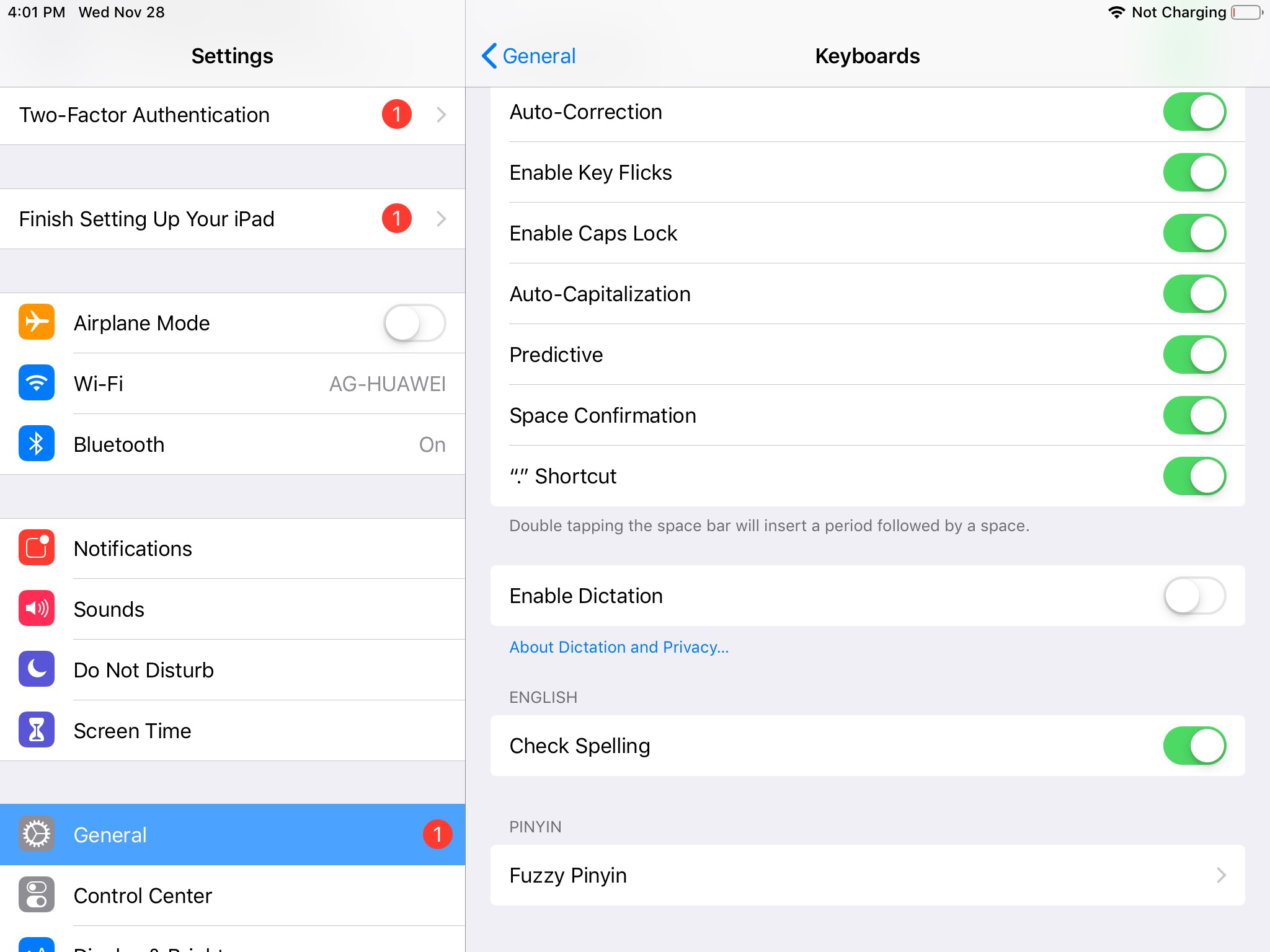The width and height of the screenshot is (1270, 952).
Task: Open Two-Factor Authentication details
Action: pos(233,115)
